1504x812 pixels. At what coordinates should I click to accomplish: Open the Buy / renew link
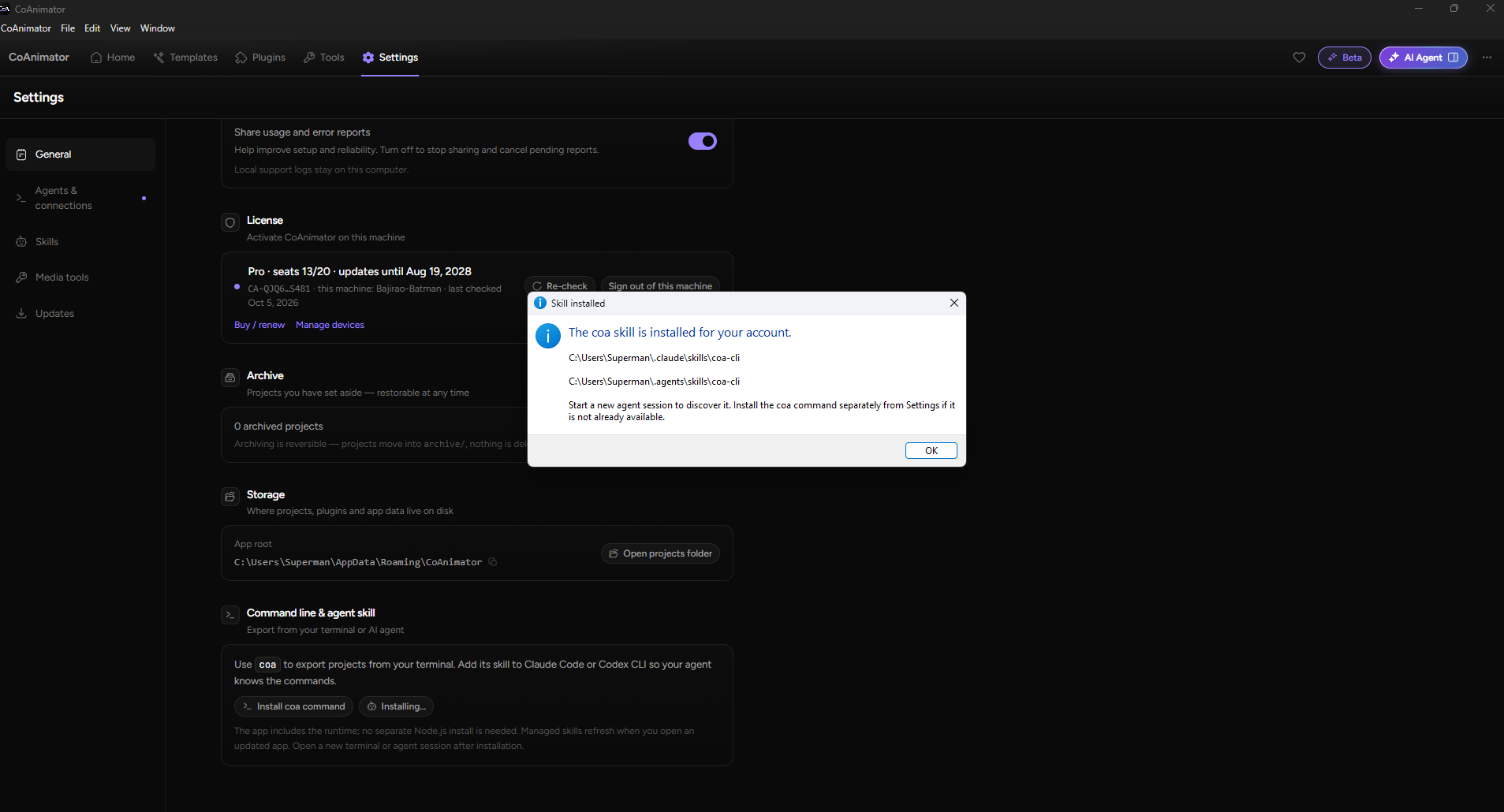pos(259,325)
